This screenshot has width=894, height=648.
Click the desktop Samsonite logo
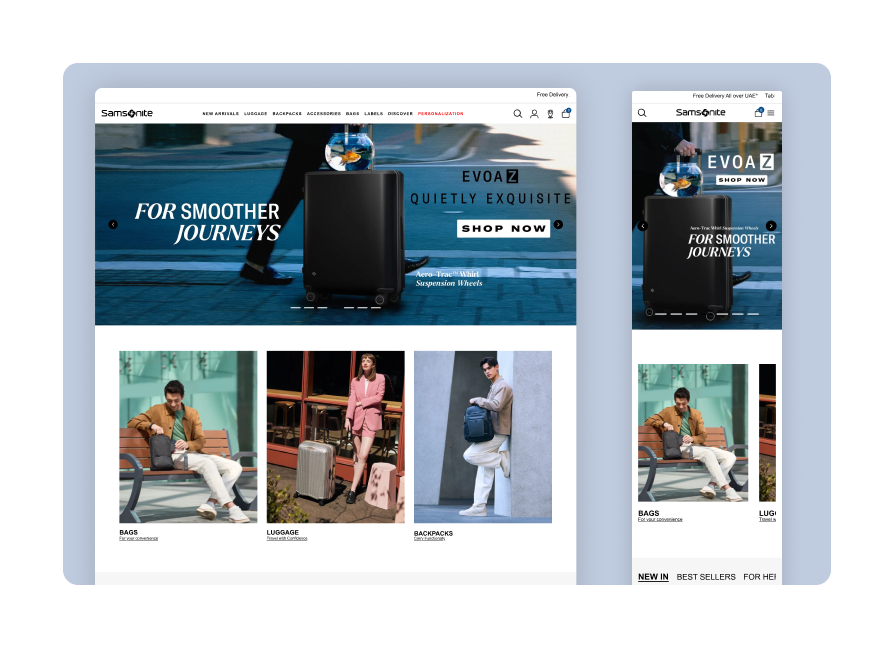(x=127, y=113)
